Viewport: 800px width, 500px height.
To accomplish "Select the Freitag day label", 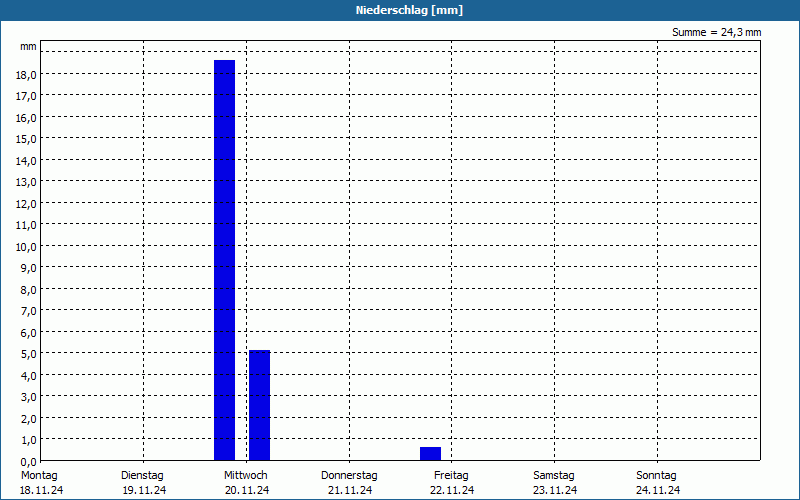I will pos(451,475).
